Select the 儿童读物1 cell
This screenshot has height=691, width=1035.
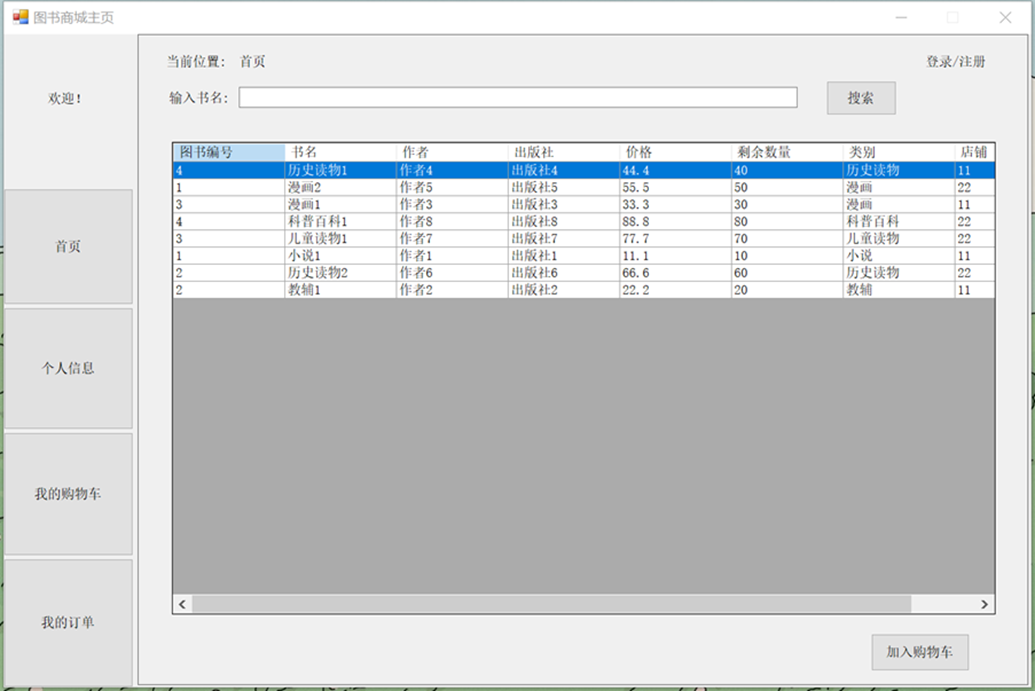(x=341, y=239)
